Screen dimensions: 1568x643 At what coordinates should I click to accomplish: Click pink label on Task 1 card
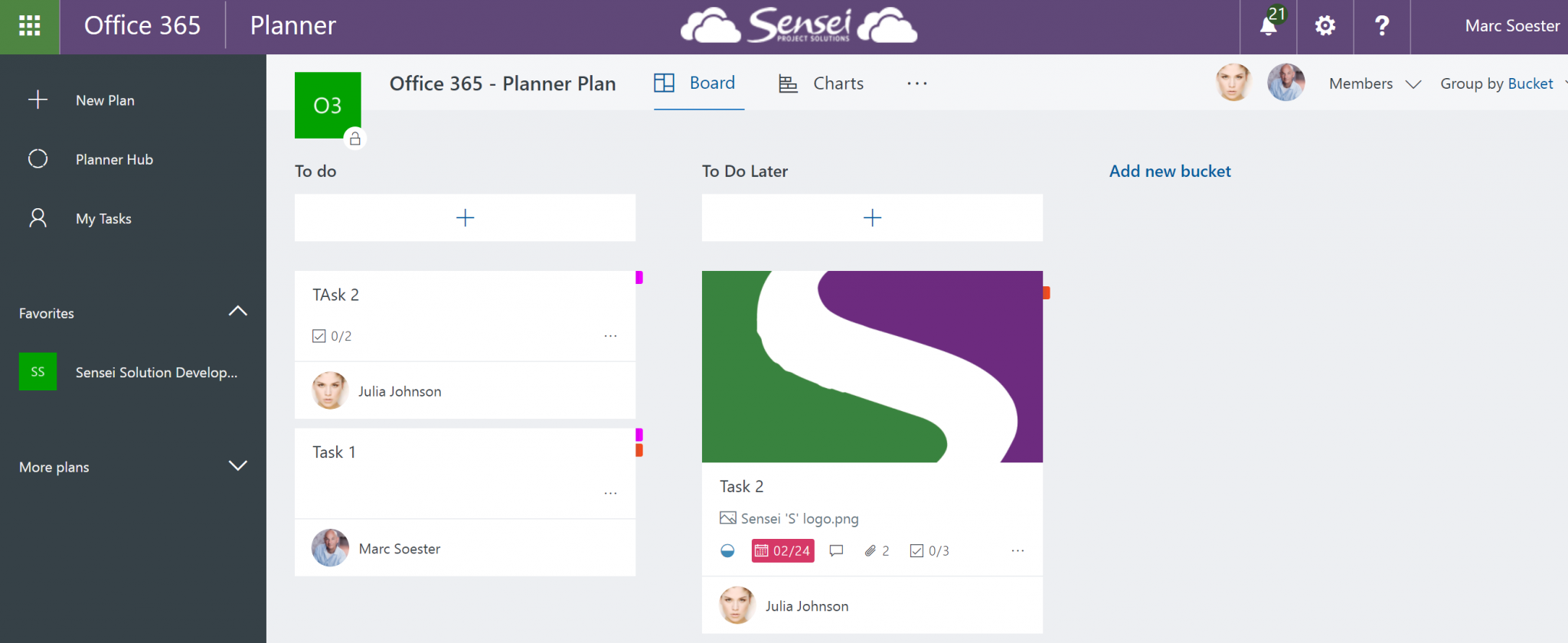point(639,435)
